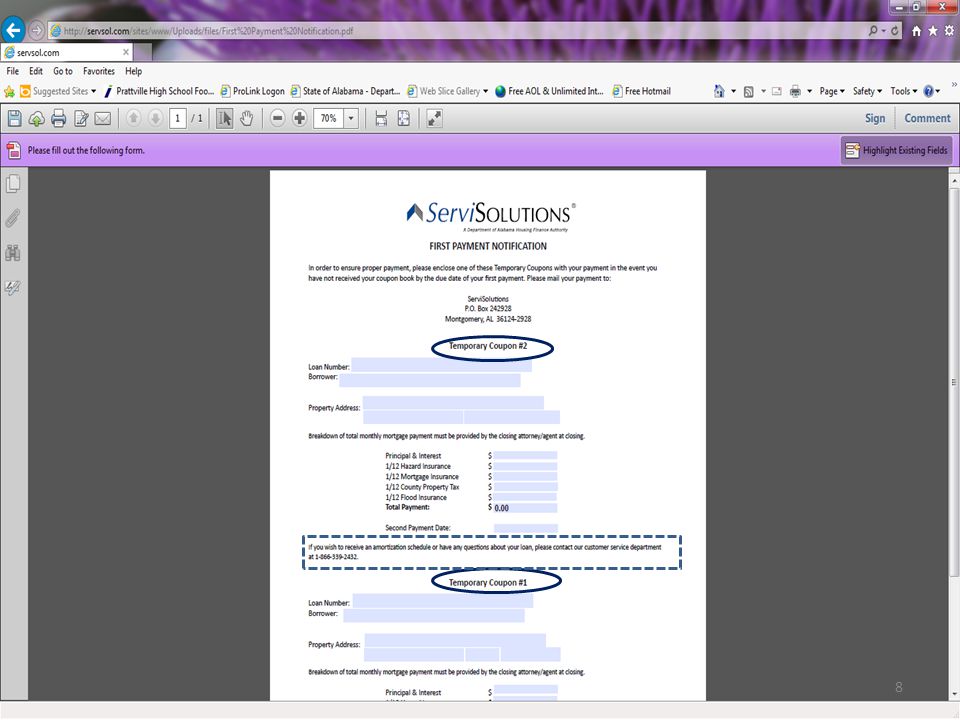This screenshot has width=960, height=720.
Task: Close the servsol.com tab
Action: 126,53
